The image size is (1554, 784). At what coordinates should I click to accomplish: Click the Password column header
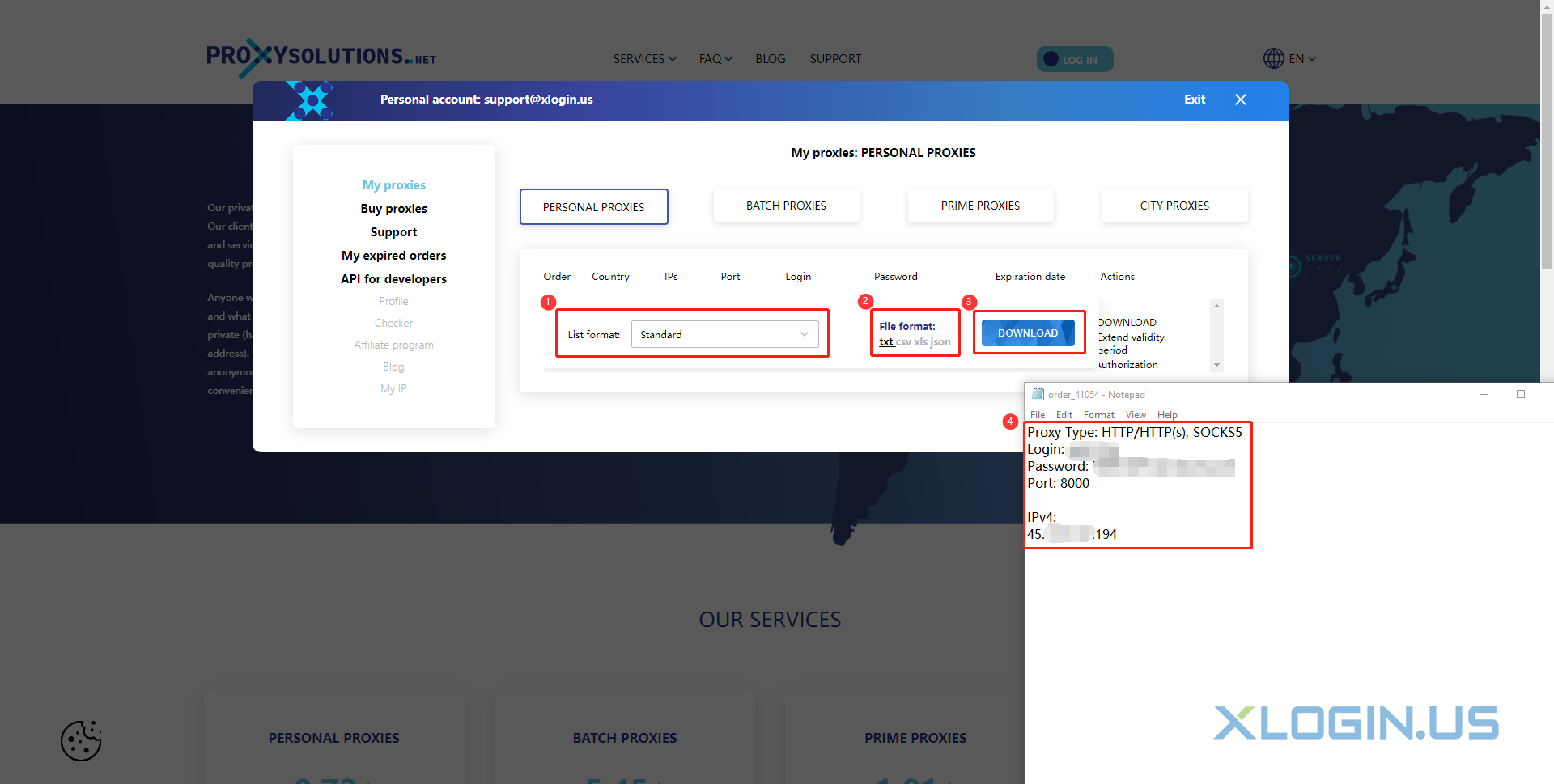click(896, 276)
